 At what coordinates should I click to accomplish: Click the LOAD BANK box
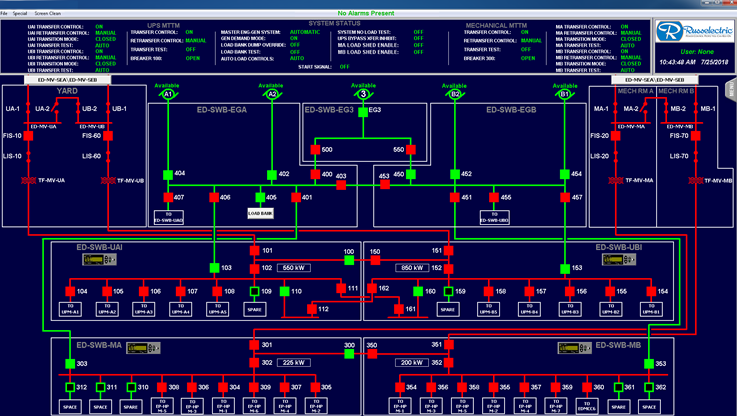tap(261, 213)
